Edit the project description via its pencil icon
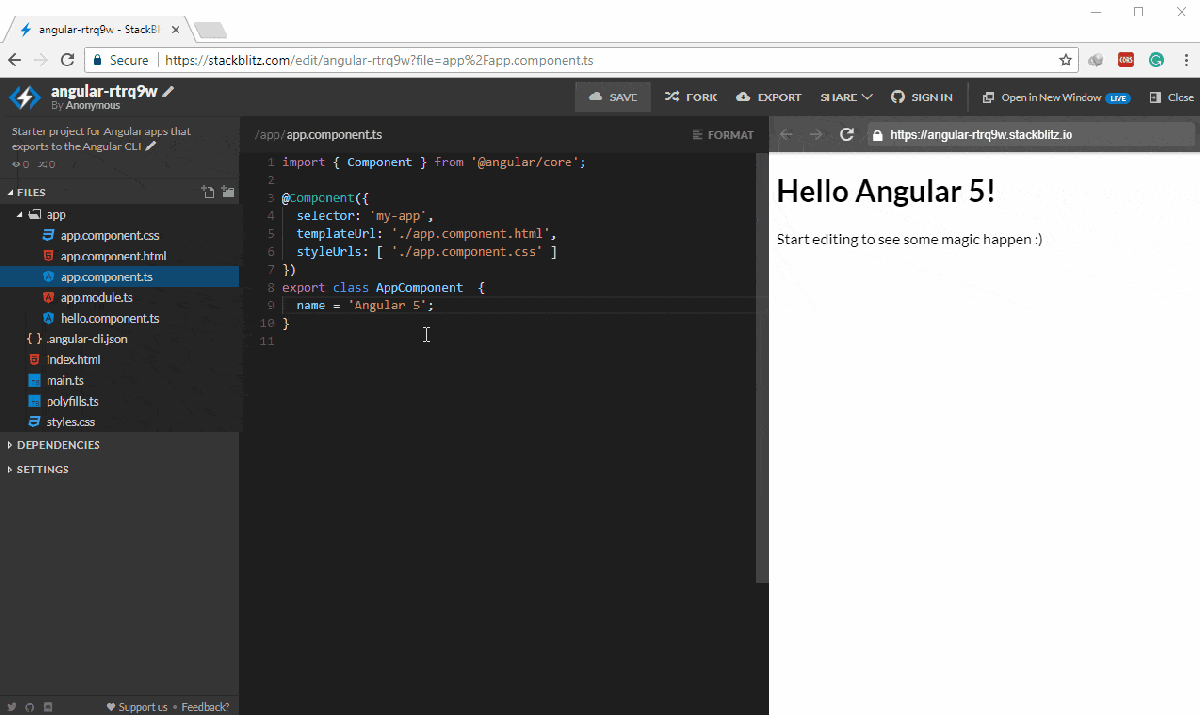The height and width of the screenshot is (715, 1200). point(151,146)
